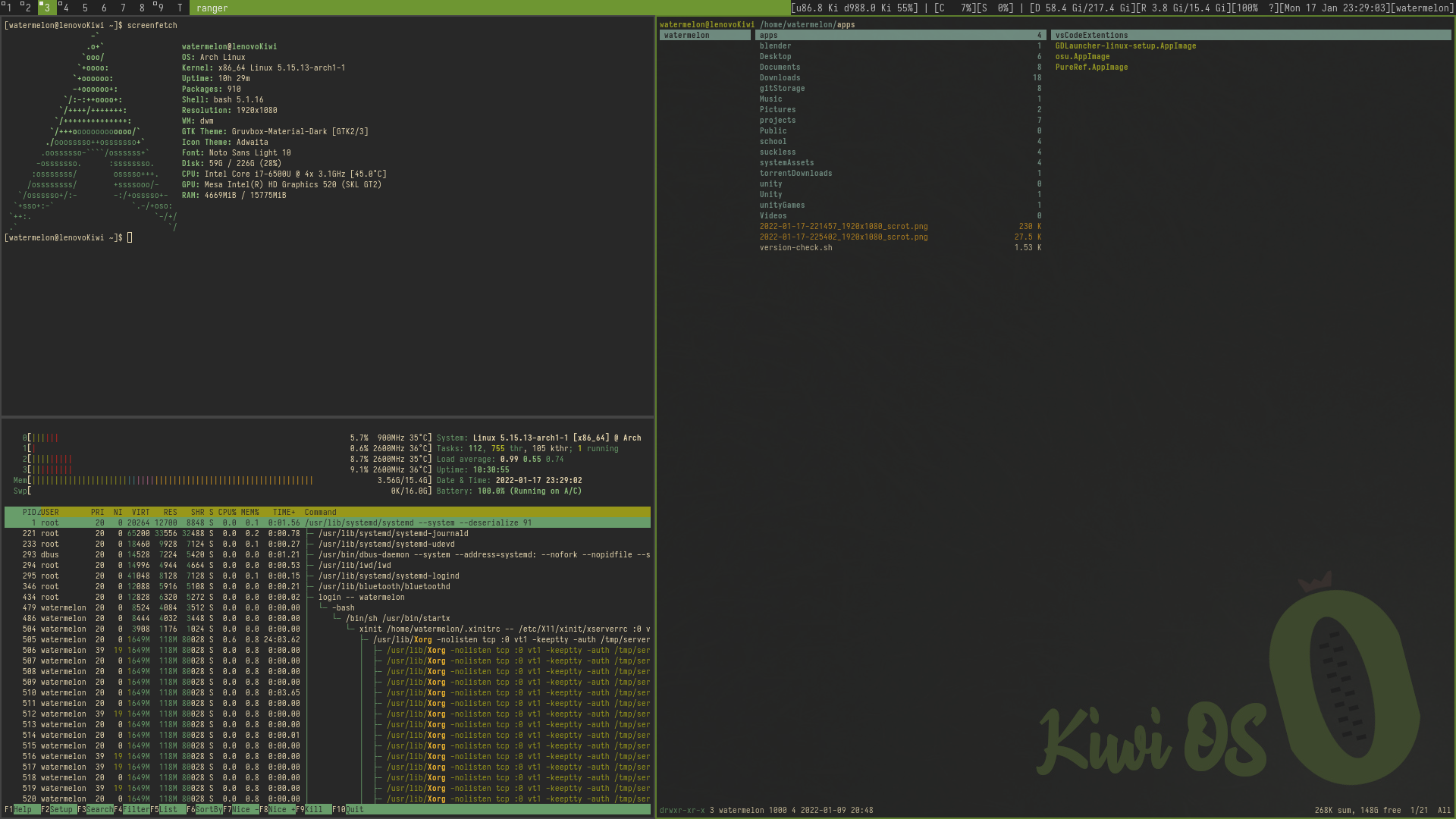Click F9 Kill in htop footer
1456x819 pixels.
pyautogui.click(x=314, y=810)
